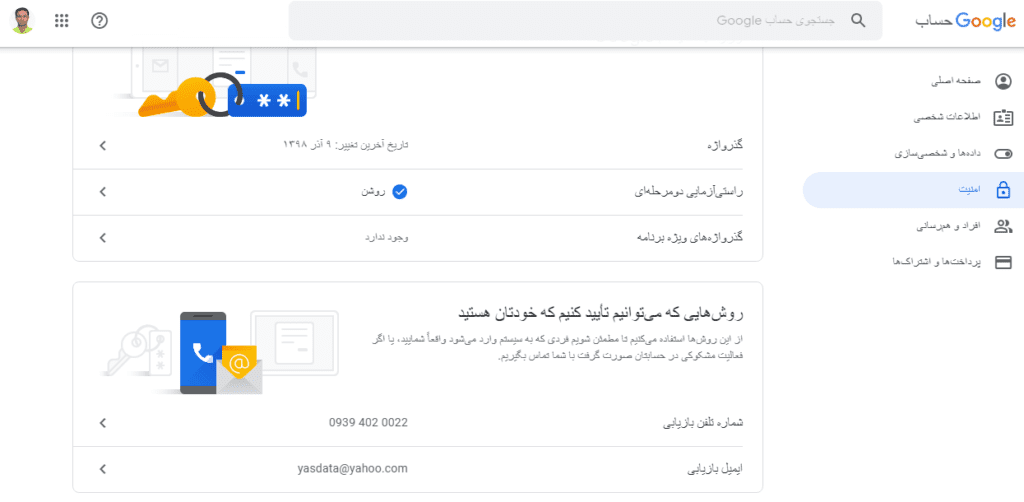Expand the two-step verification row chevron

click(x=102, y=191)
